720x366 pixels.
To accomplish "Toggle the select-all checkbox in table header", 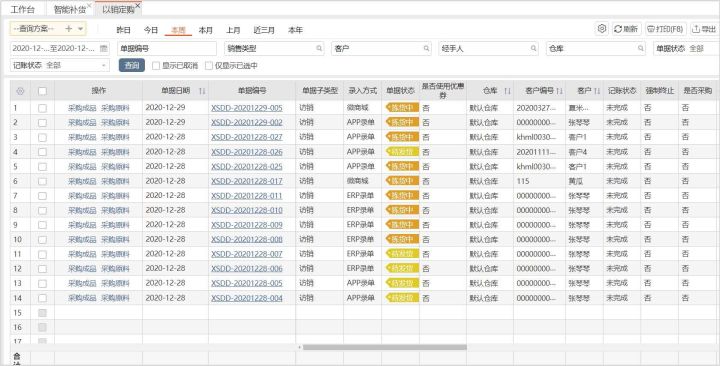I will point(42,91).
